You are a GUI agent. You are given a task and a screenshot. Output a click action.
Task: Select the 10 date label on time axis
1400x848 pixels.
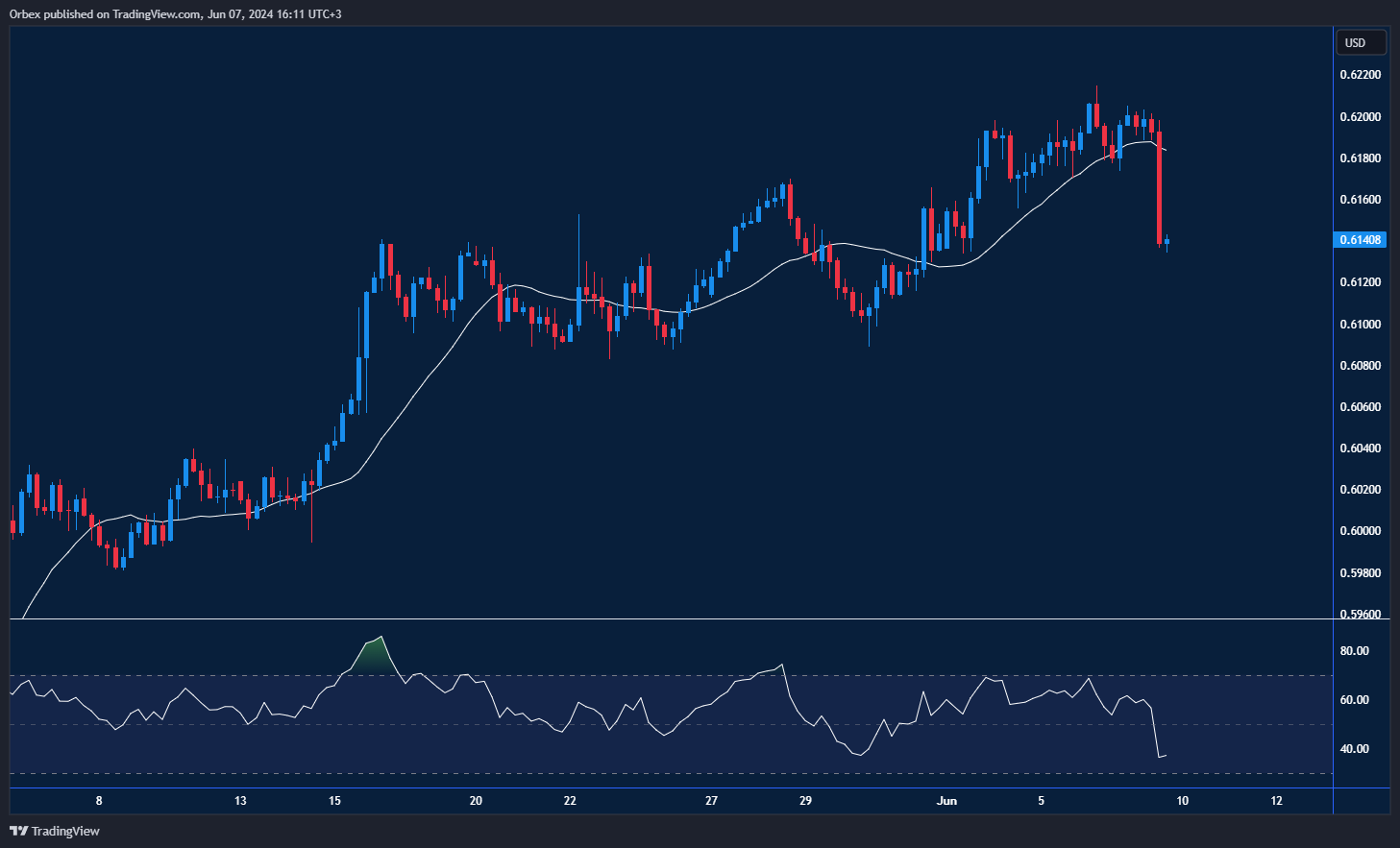(1182, 801)
